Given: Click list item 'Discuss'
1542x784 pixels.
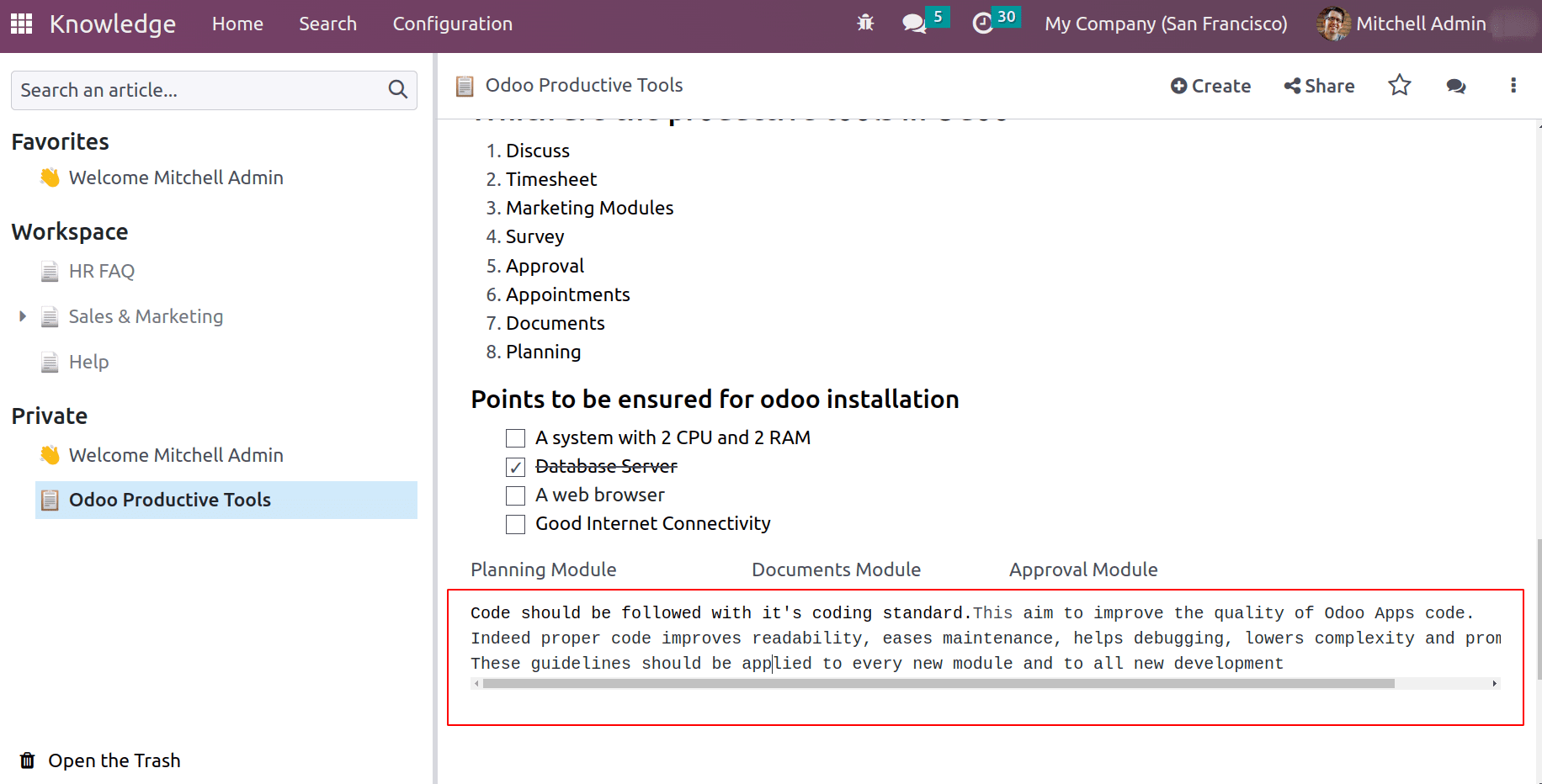Looking at the screenshot, I should 538,151.
